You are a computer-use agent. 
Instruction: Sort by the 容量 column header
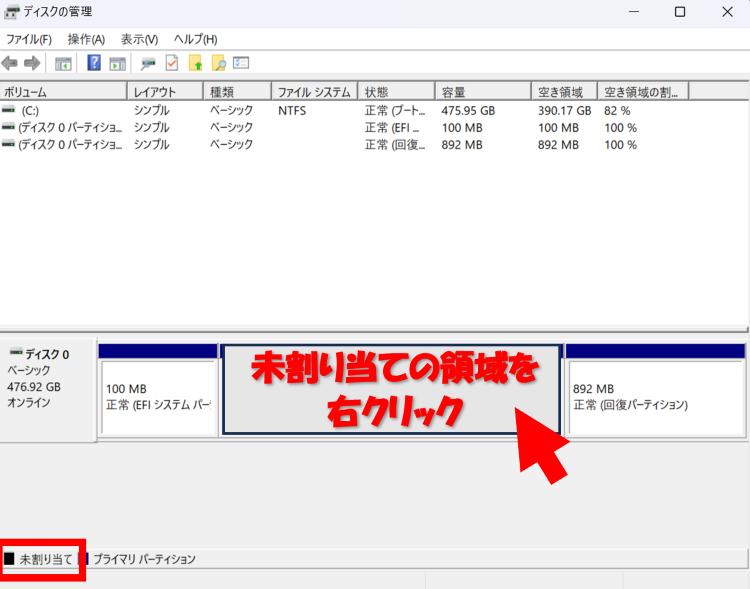[x=483, y=91]
